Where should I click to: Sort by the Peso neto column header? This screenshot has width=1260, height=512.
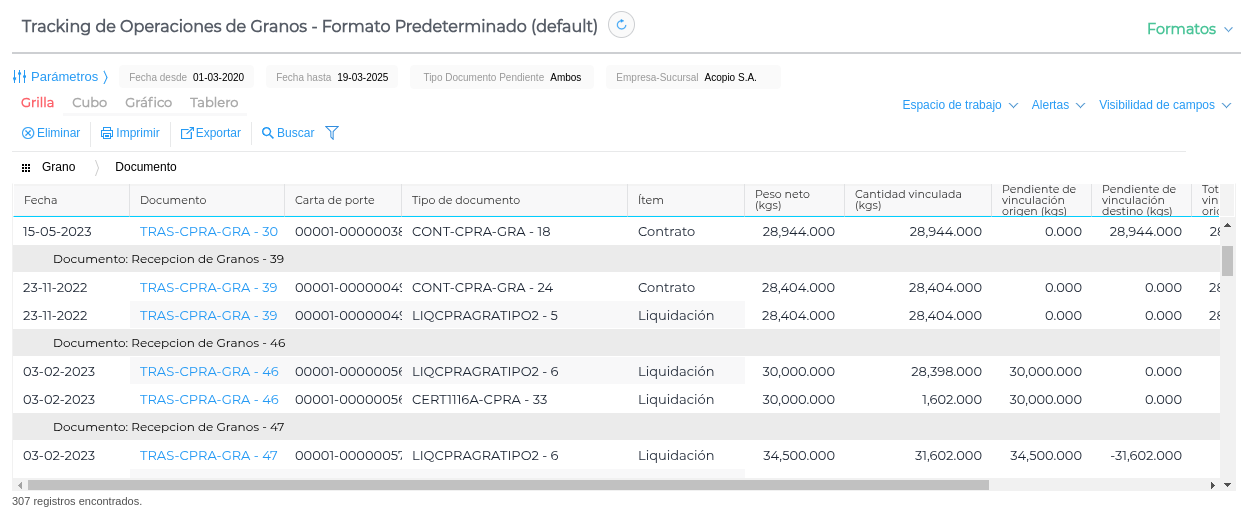[x=782, y=200]
